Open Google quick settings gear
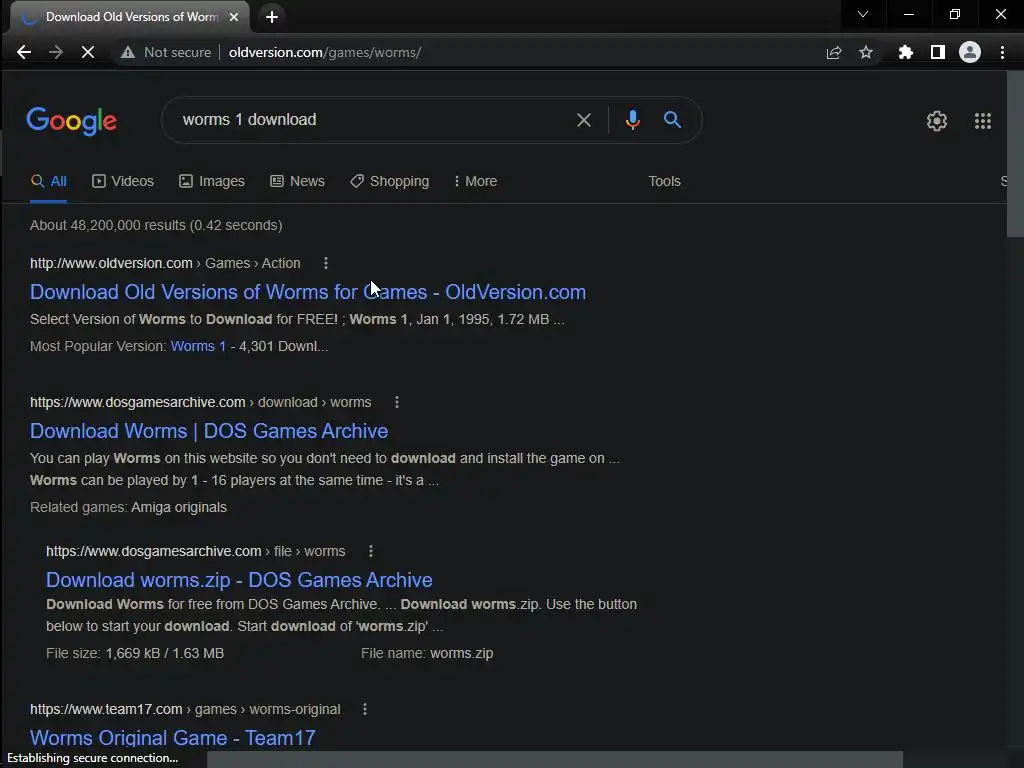1024x768 pixels. coord(937,121)
